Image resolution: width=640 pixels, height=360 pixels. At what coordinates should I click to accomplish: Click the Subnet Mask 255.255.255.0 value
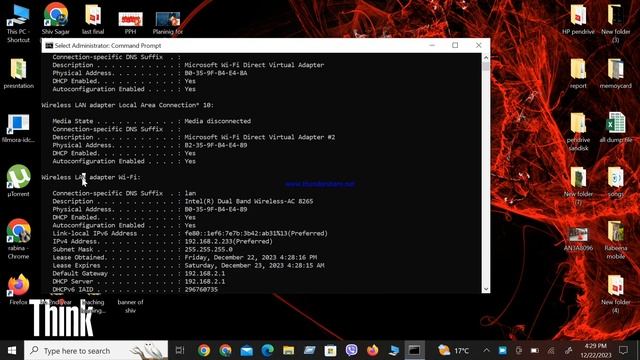209,249
